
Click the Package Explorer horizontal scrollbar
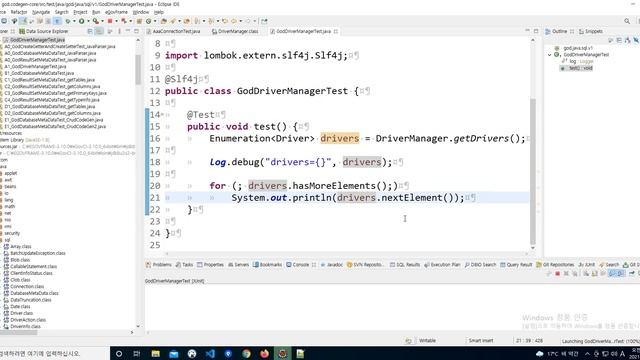coord(18,333)
